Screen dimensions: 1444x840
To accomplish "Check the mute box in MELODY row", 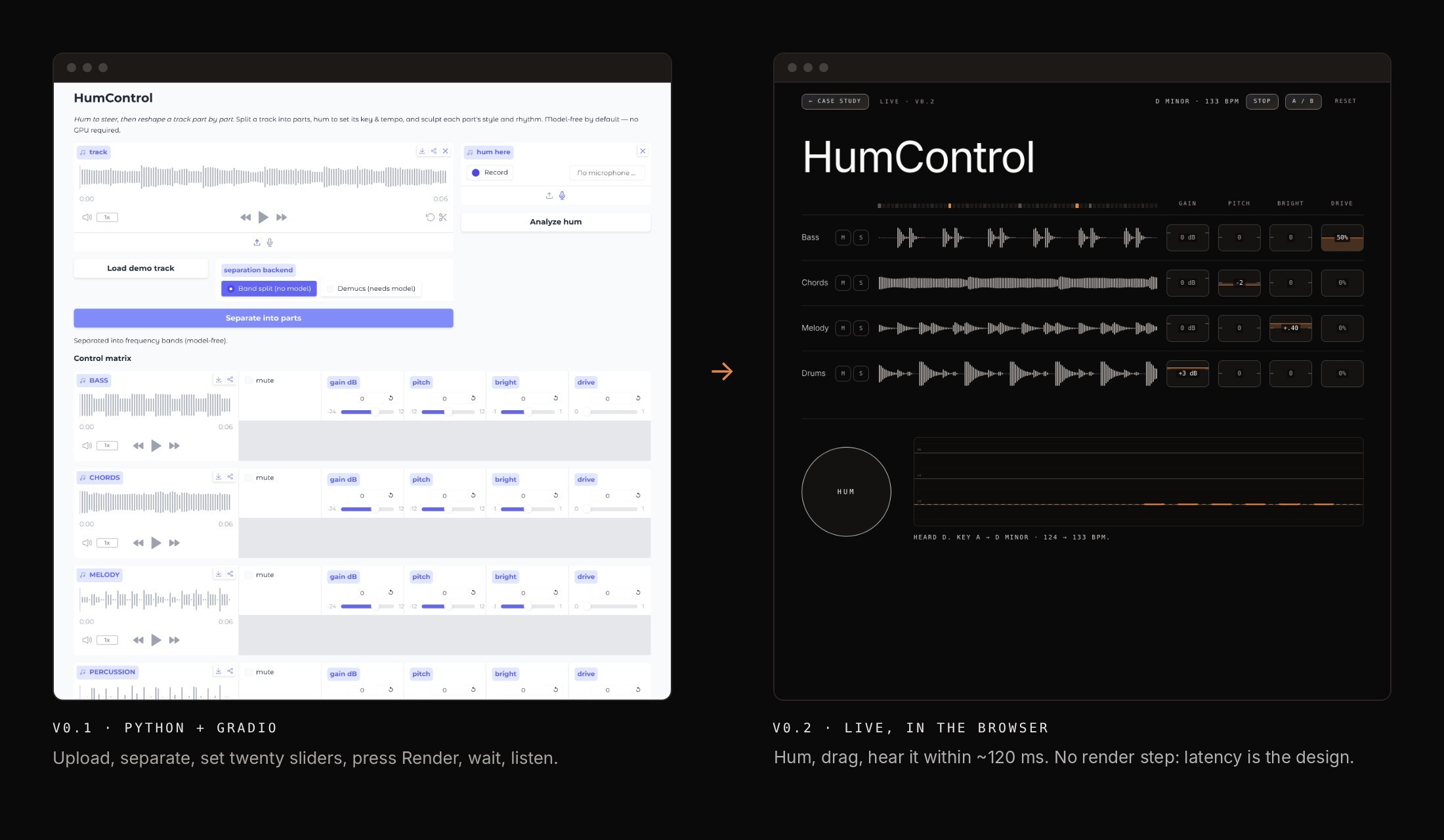I will 249,575.
